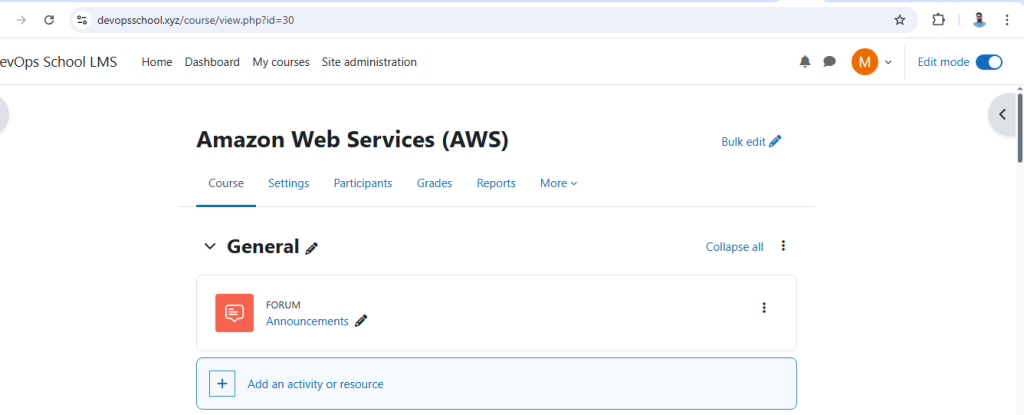This screenshot has height=415, width=1024.
Task: Switch to the Participants tab
Action: tap(363, 183)
